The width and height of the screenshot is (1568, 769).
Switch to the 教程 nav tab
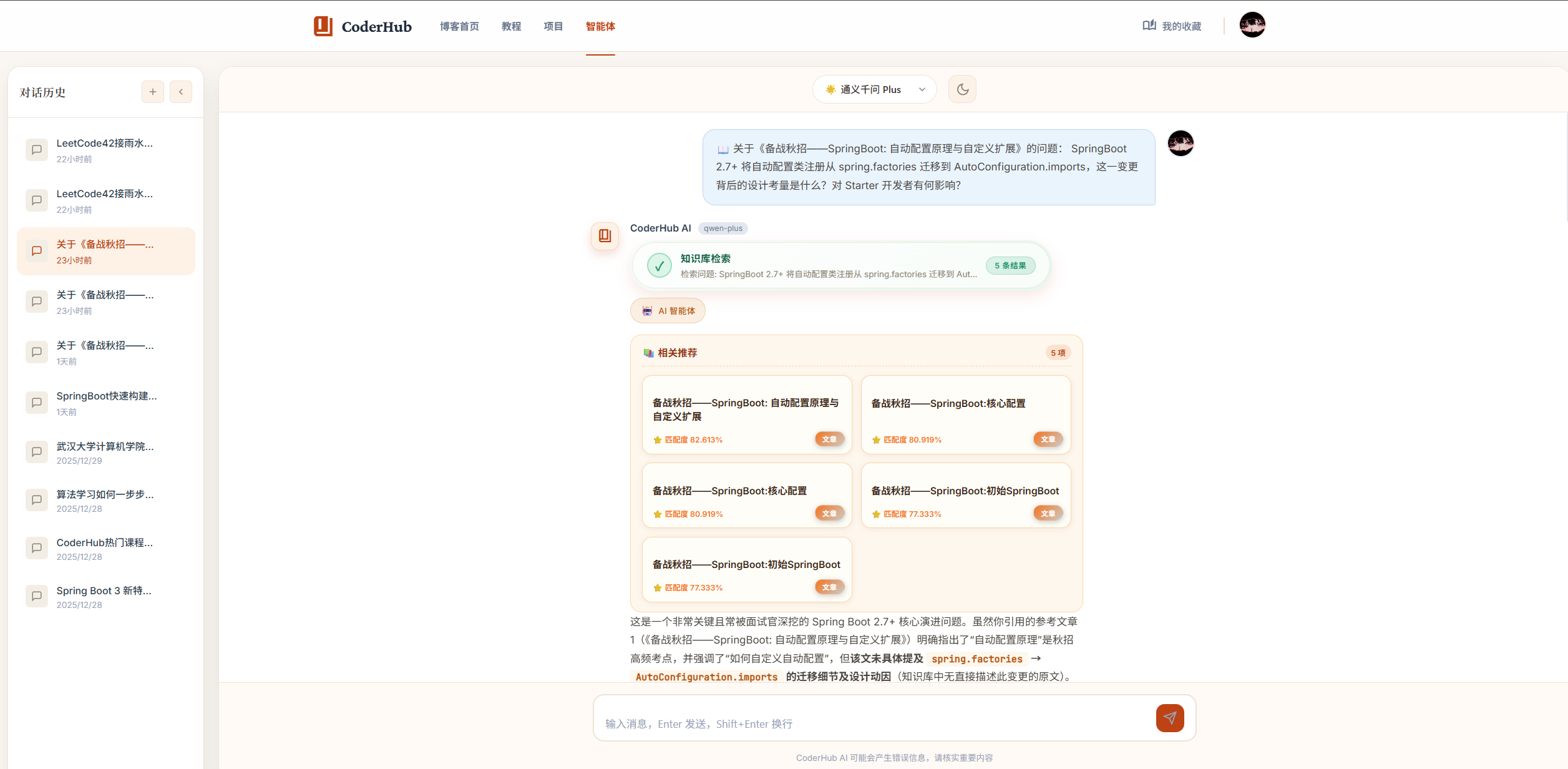pos(511,26)
